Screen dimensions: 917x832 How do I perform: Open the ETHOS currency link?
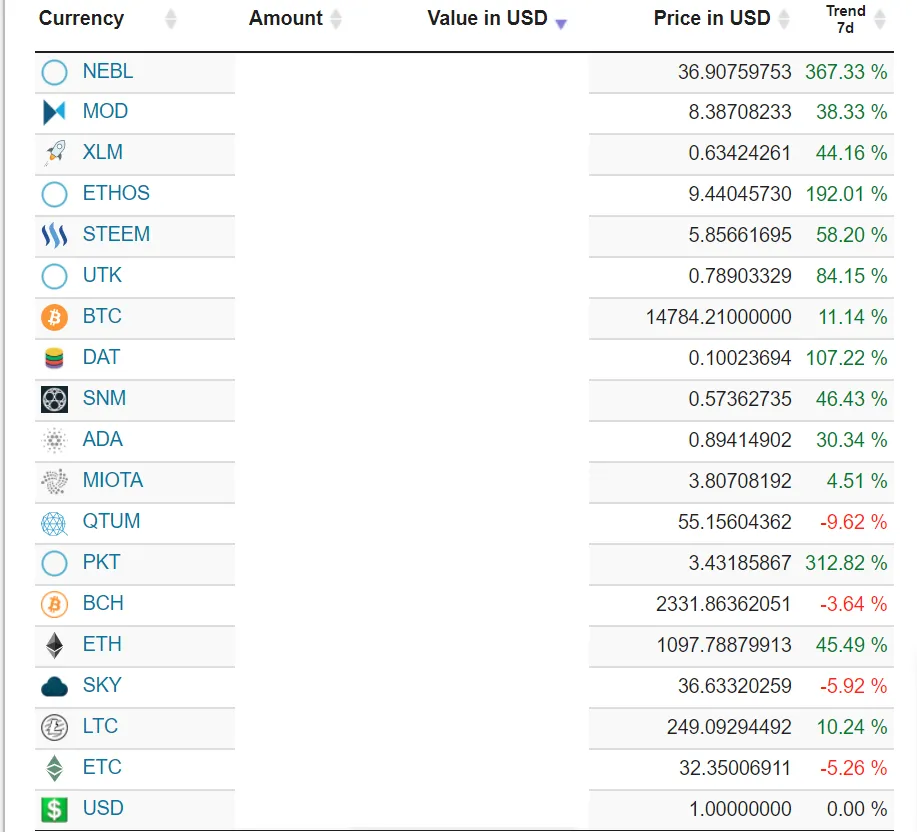(116, 193)
